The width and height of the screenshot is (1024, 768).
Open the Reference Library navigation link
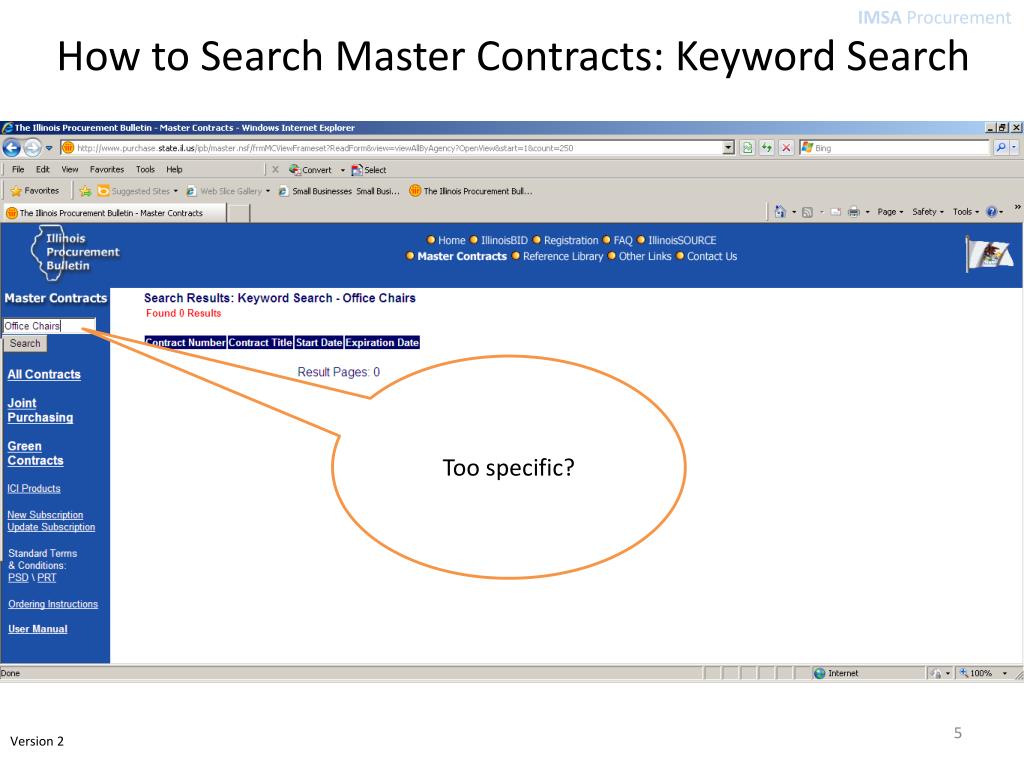pos(563,257)
